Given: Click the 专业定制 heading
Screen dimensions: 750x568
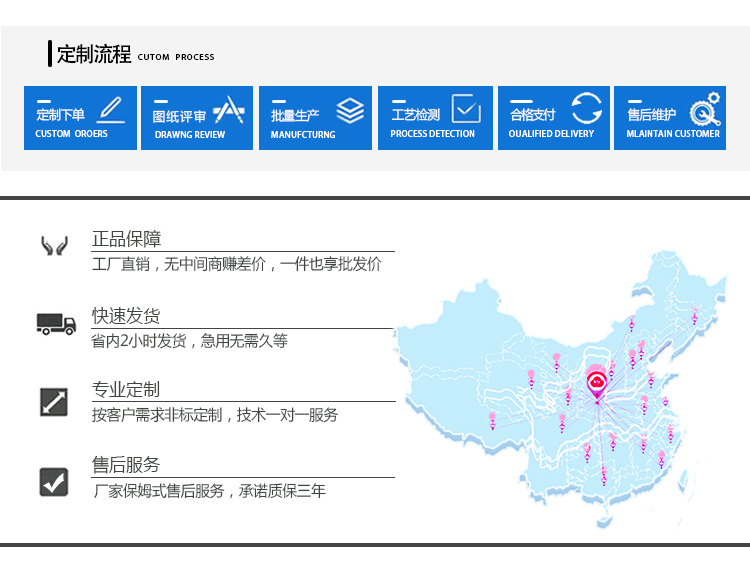Looking at the screenshot, I should pos(126,390).
